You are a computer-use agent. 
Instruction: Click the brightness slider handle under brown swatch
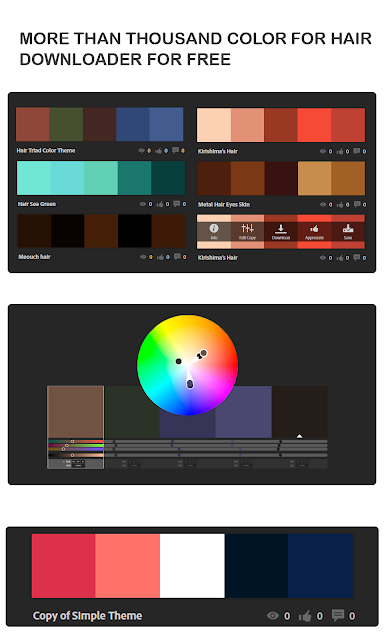point(72,455)
